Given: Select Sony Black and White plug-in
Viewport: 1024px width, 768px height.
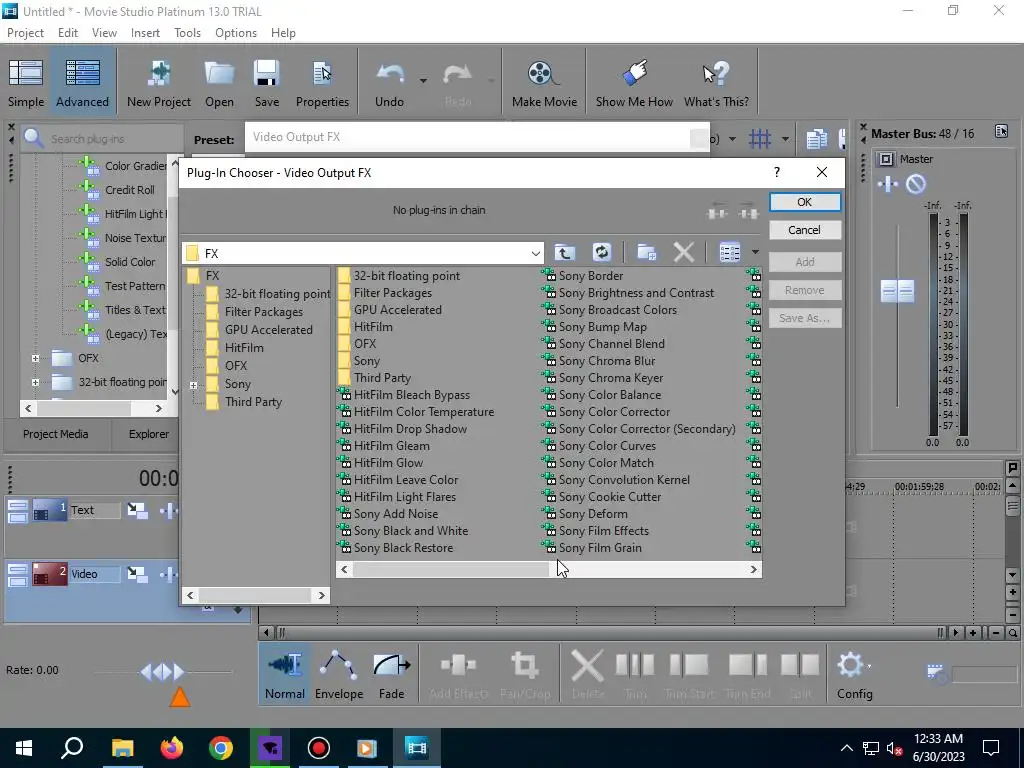Looking at the screenshot, I should pos(411,530).
